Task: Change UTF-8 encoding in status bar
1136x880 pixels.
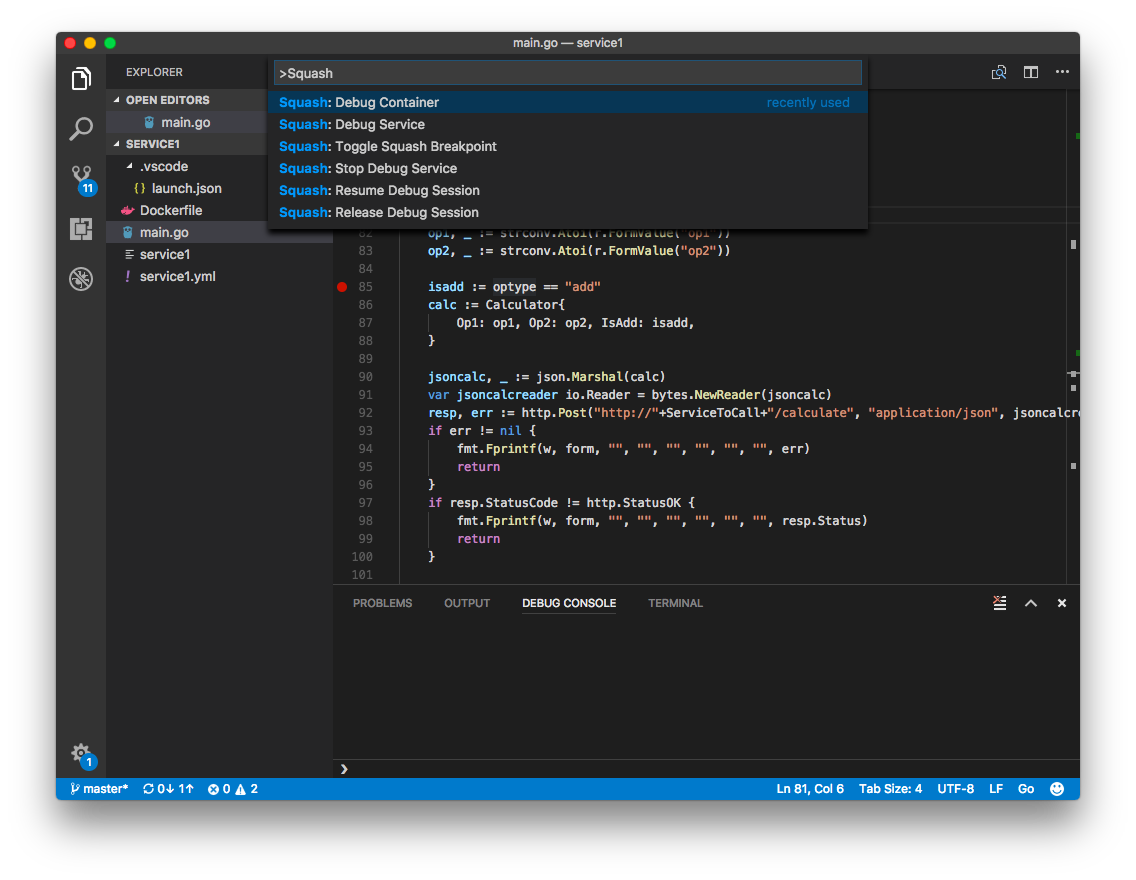Action: 956,789
